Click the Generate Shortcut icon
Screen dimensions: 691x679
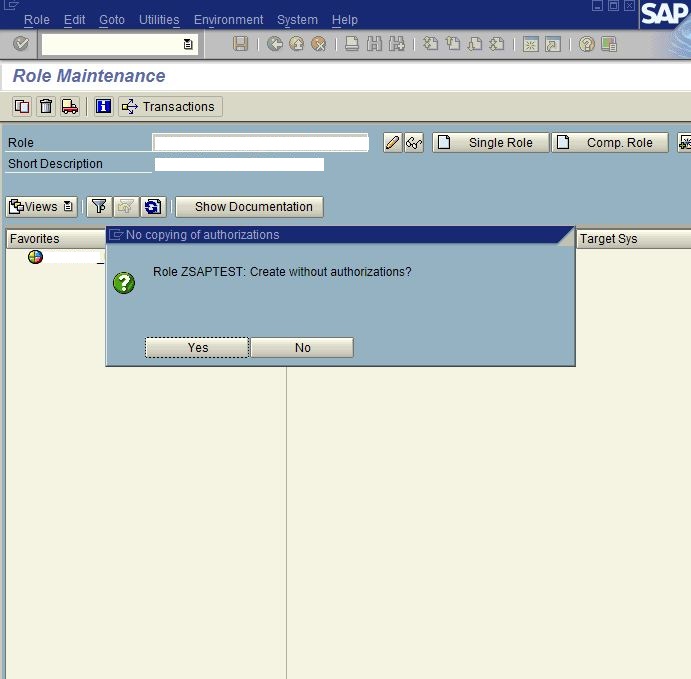click(x=553, y=44)
